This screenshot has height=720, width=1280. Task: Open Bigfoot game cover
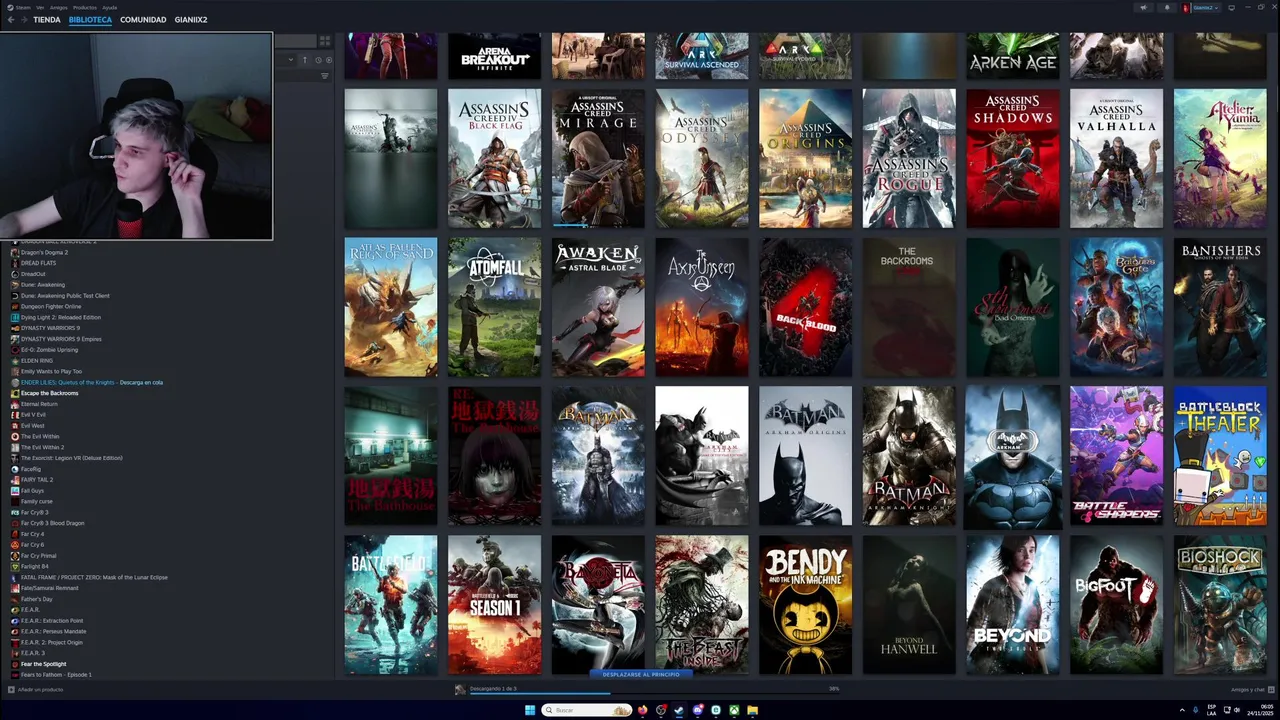tap(1116, 605)
